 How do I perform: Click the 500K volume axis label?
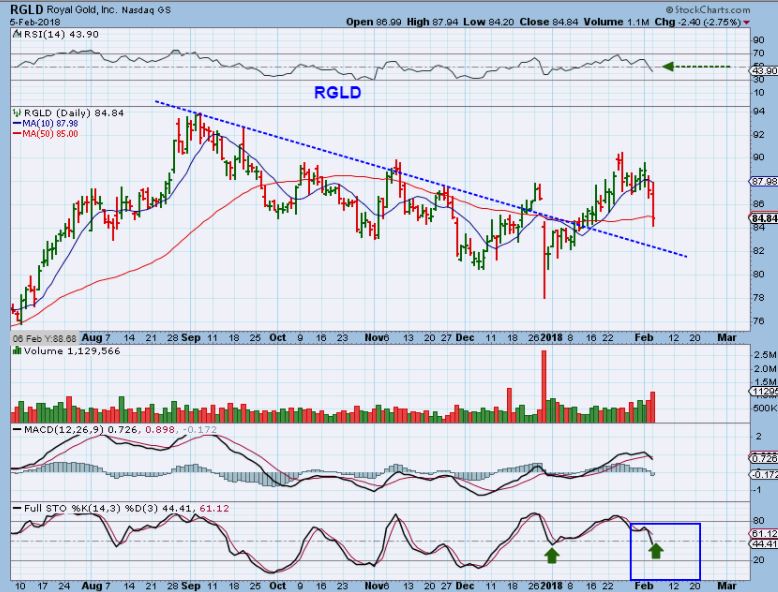765,408
